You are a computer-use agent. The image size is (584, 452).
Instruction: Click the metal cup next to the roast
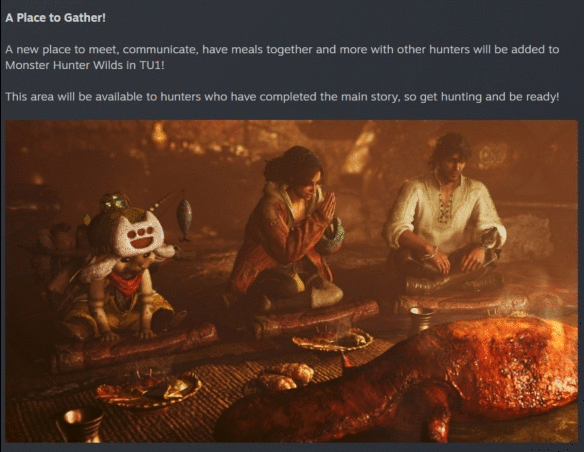pyautogui.click(x=421, y=318)
